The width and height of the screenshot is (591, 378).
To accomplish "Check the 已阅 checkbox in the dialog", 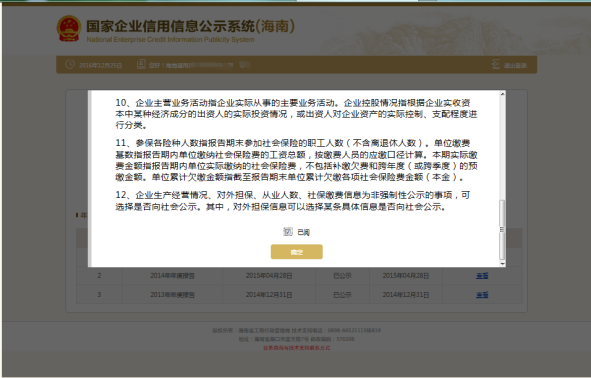I will tap(288, 232).
